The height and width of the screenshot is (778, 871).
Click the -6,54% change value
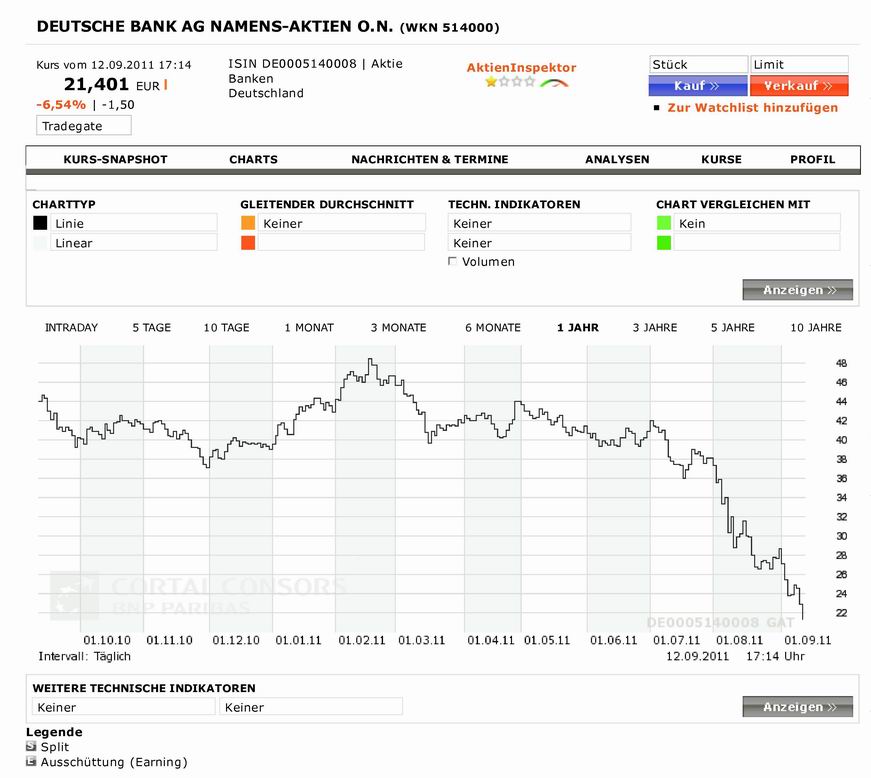click(61, 104)
